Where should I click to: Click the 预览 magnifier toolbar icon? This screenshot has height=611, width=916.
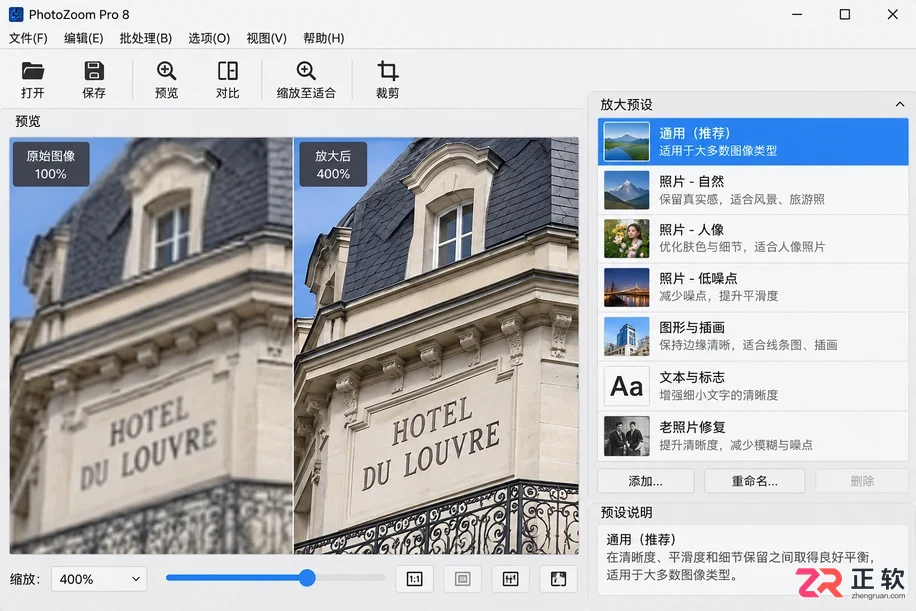tap(166, 71)
